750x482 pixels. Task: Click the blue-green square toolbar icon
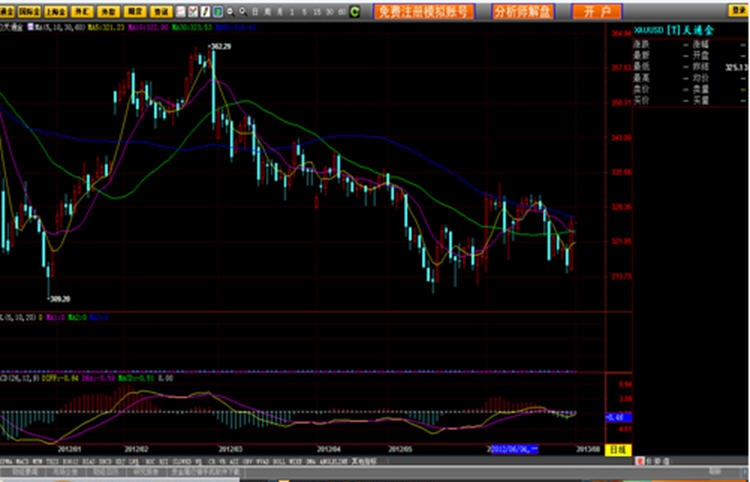pyautogui.click(x=218, y=11)
